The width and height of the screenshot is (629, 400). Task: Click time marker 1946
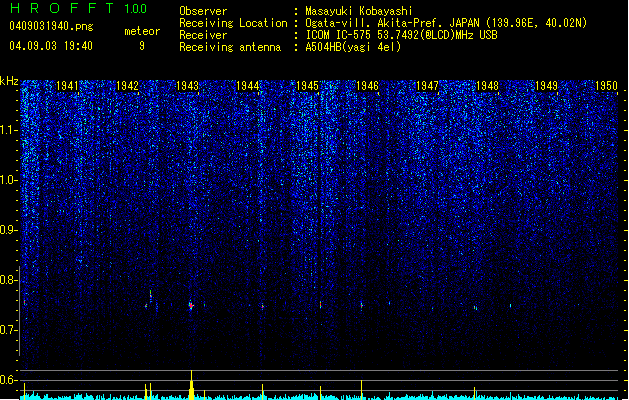click(367, 86)
